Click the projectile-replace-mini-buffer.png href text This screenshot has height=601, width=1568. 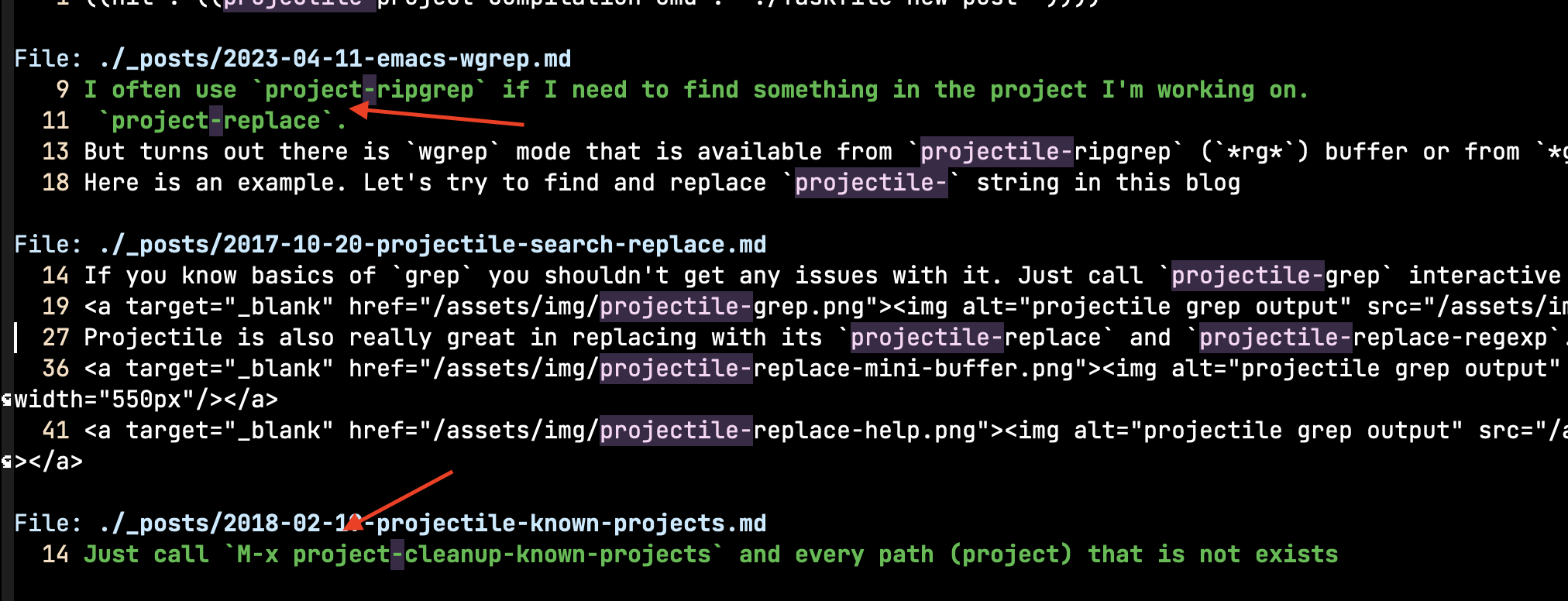(753, 369)
